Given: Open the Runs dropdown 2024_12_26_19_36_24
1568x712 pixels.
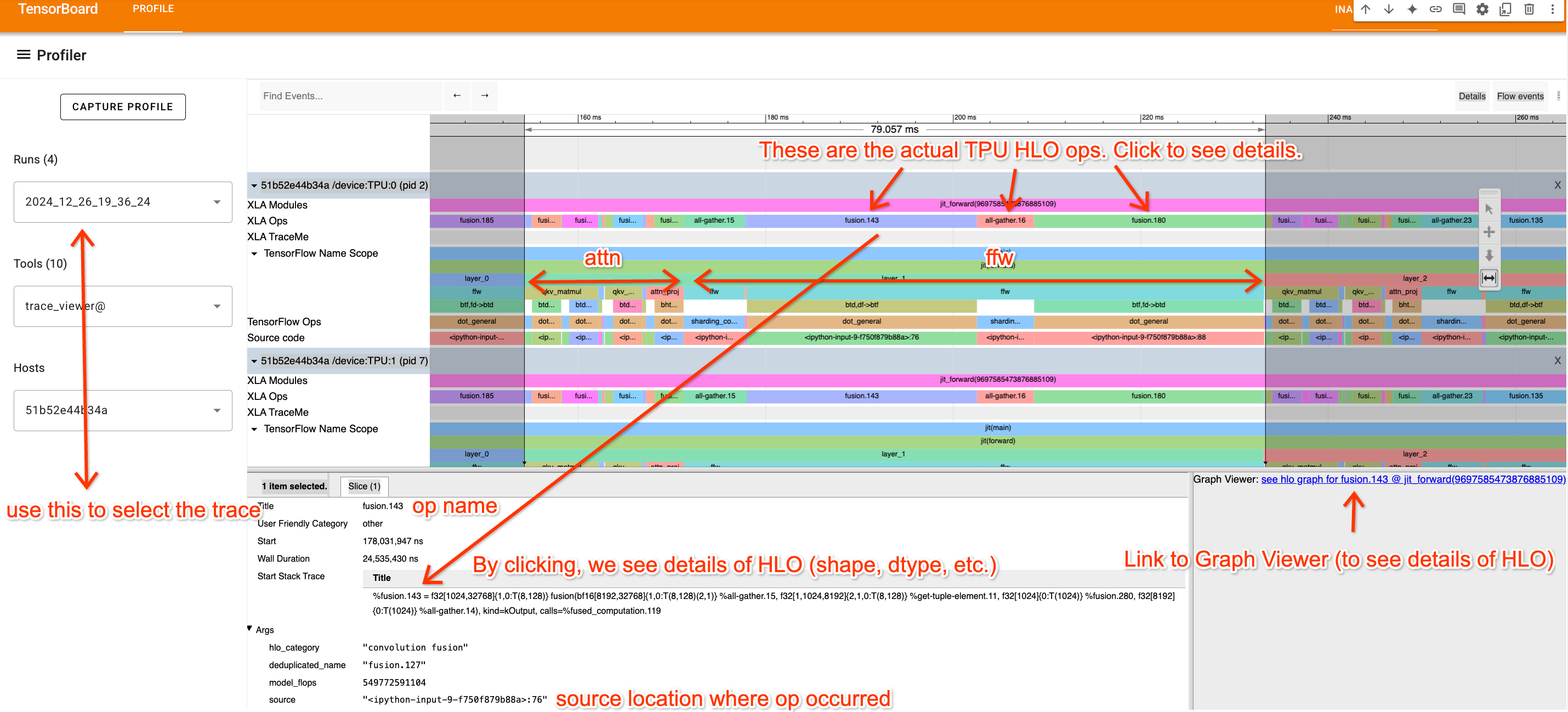Looking at the screenshot, I should click(x=123, y=202).
